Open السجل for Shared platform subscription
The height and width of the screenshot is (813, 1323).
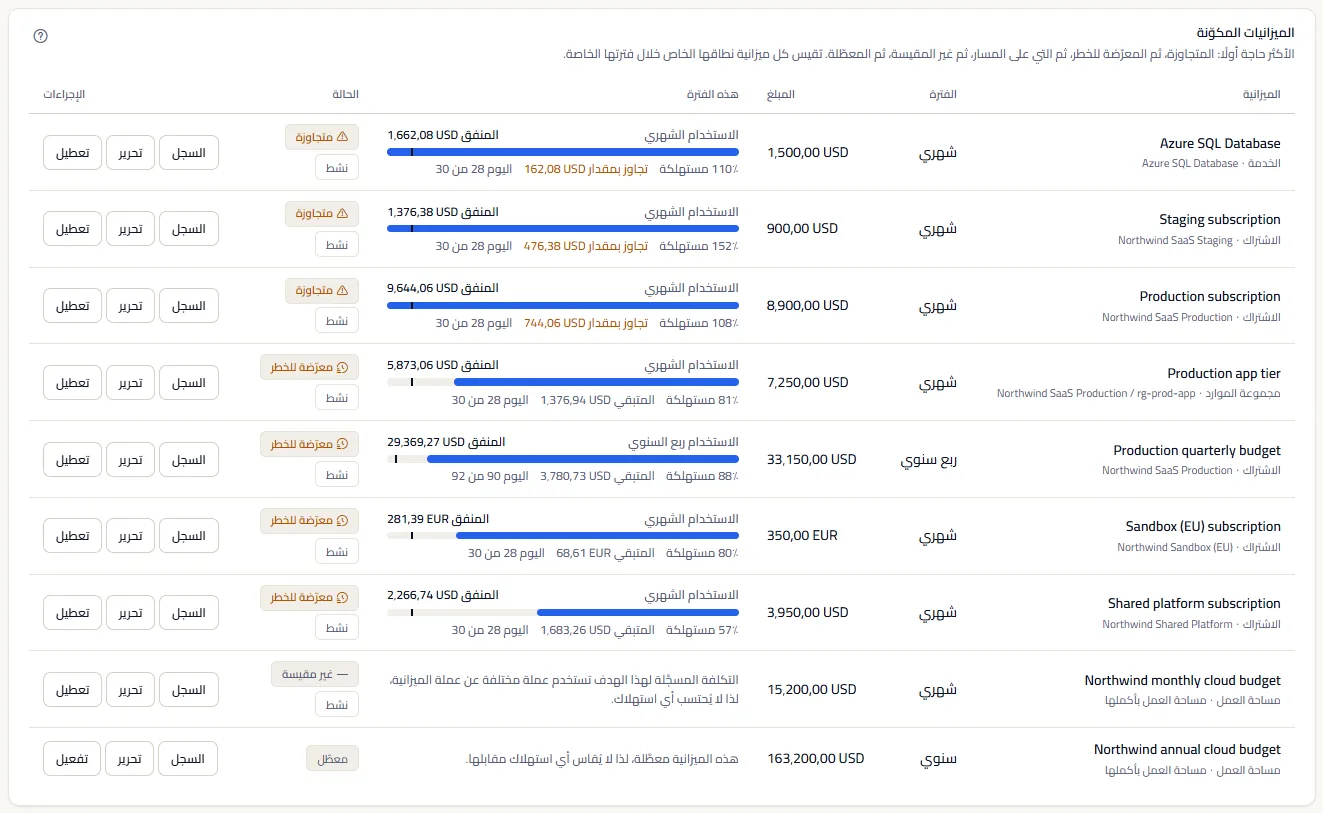pos(189,613)
